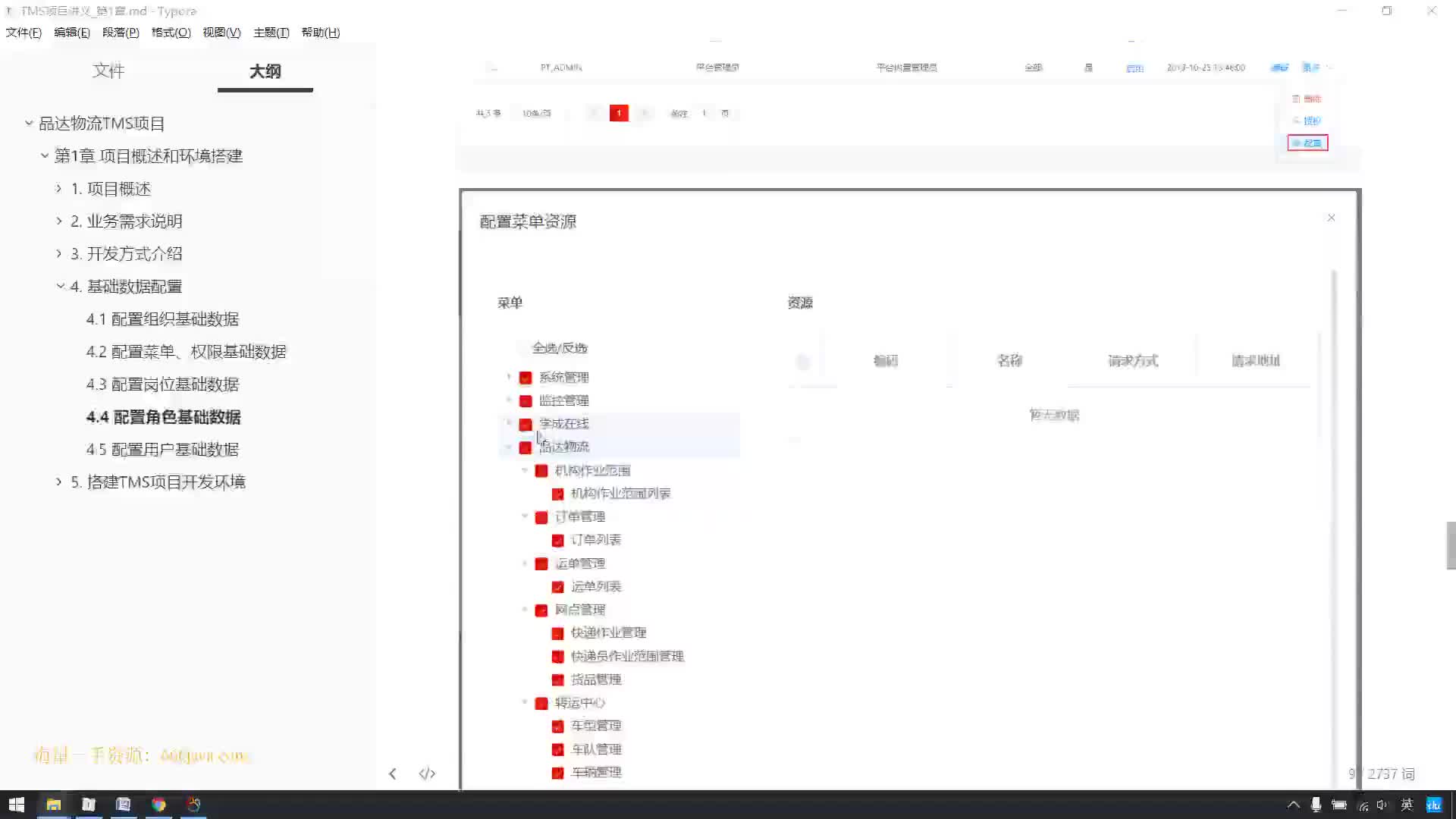Open the notebook app taskbar icon
This screenshot has width=1456, height=819.
[x=124, y=805]
